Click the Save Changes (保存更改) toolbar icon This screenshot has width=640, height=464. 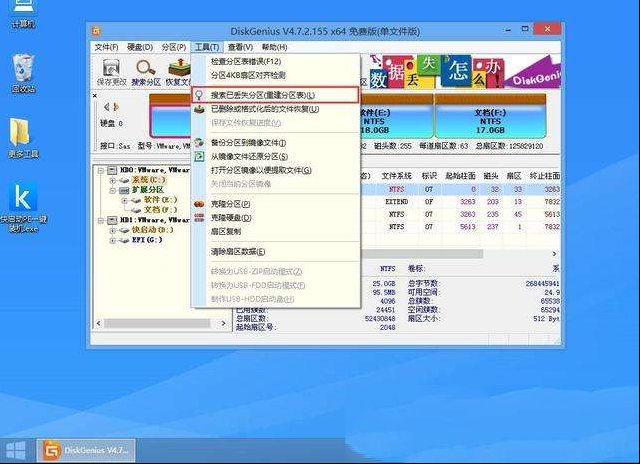click(x=111, y=68)
